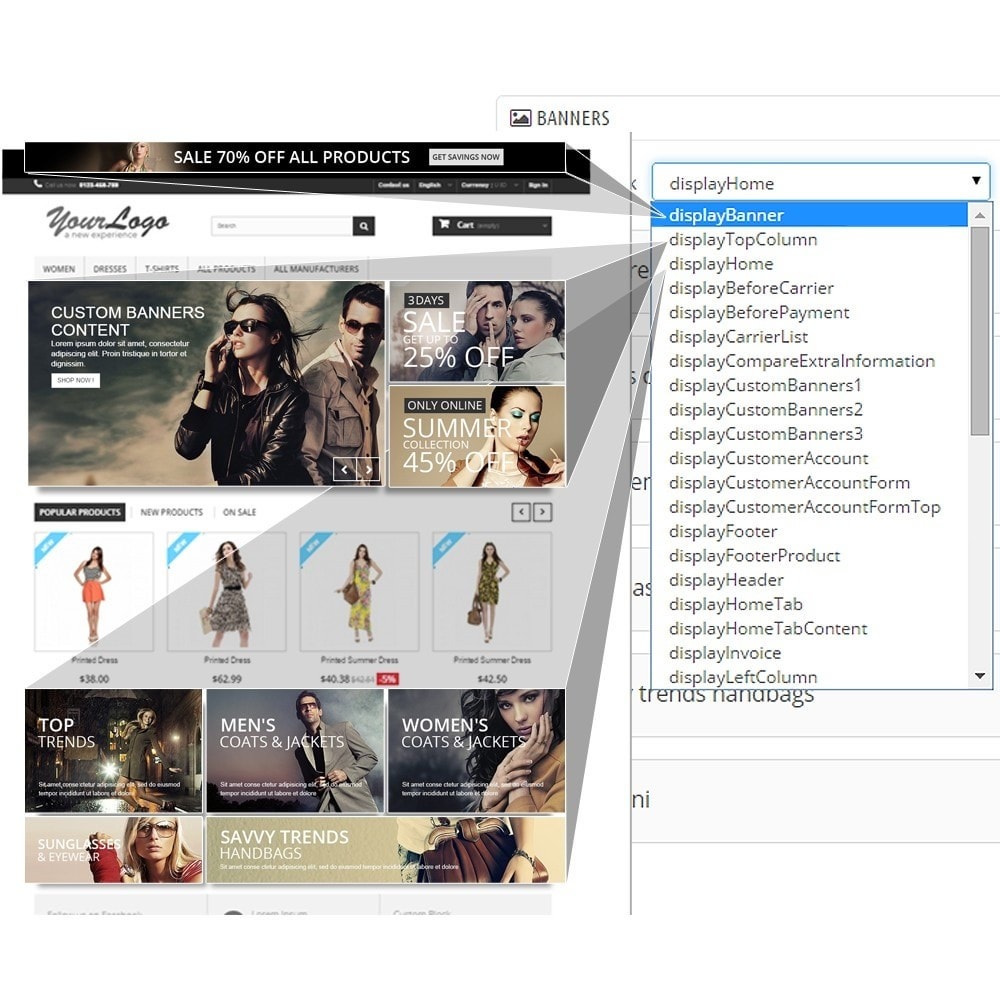This screenshot has height=1000, width=1000.
Task: Click the SHOP NOW! button on the banner
Action: (76, 379)
